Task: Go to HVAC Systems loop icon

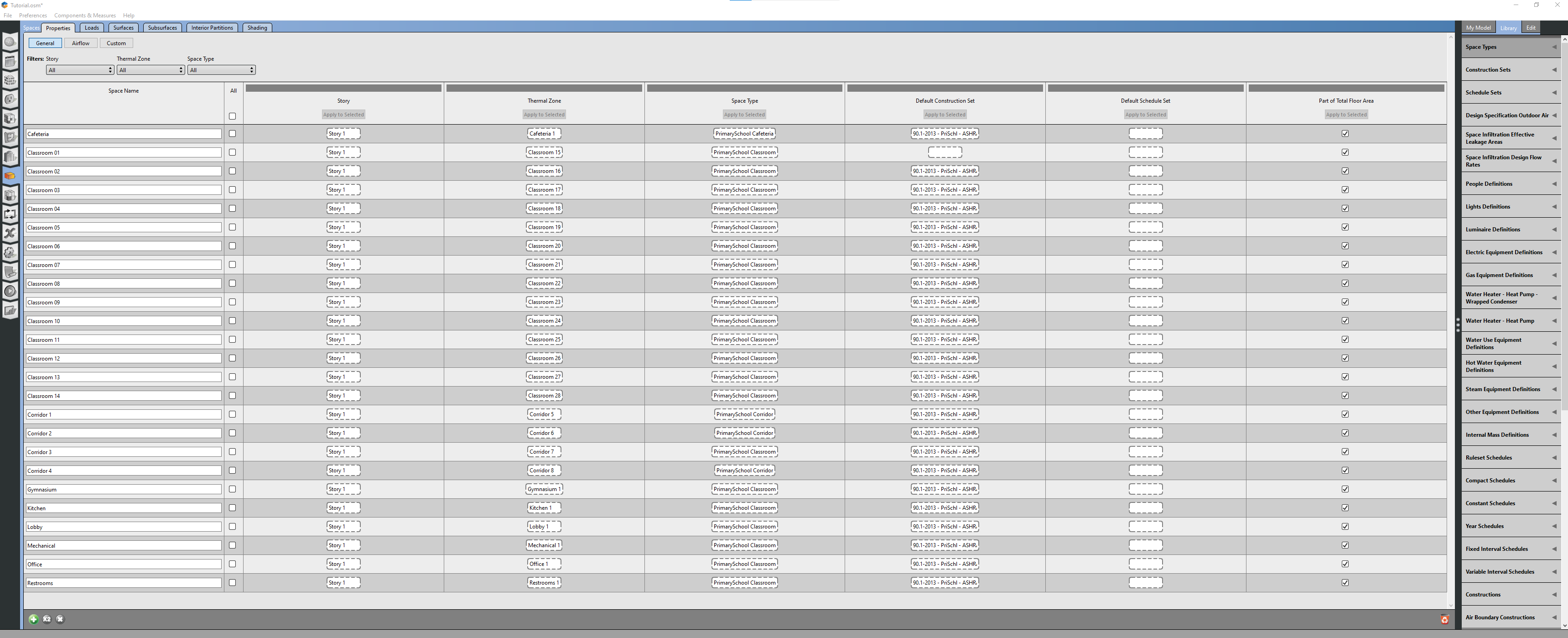Action: (x=10, y=214)
